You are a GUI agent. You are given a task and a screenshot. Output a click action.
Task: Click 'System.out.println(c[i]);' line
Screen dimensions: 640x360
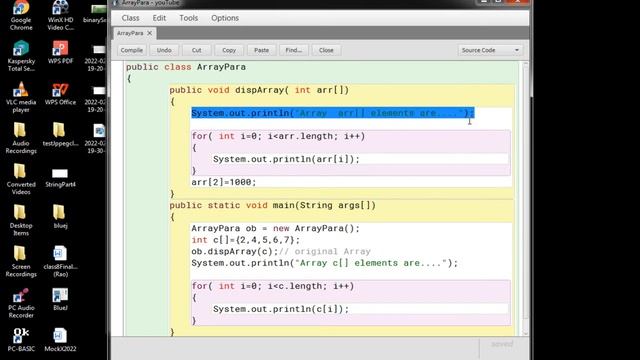tap(281, 309)
